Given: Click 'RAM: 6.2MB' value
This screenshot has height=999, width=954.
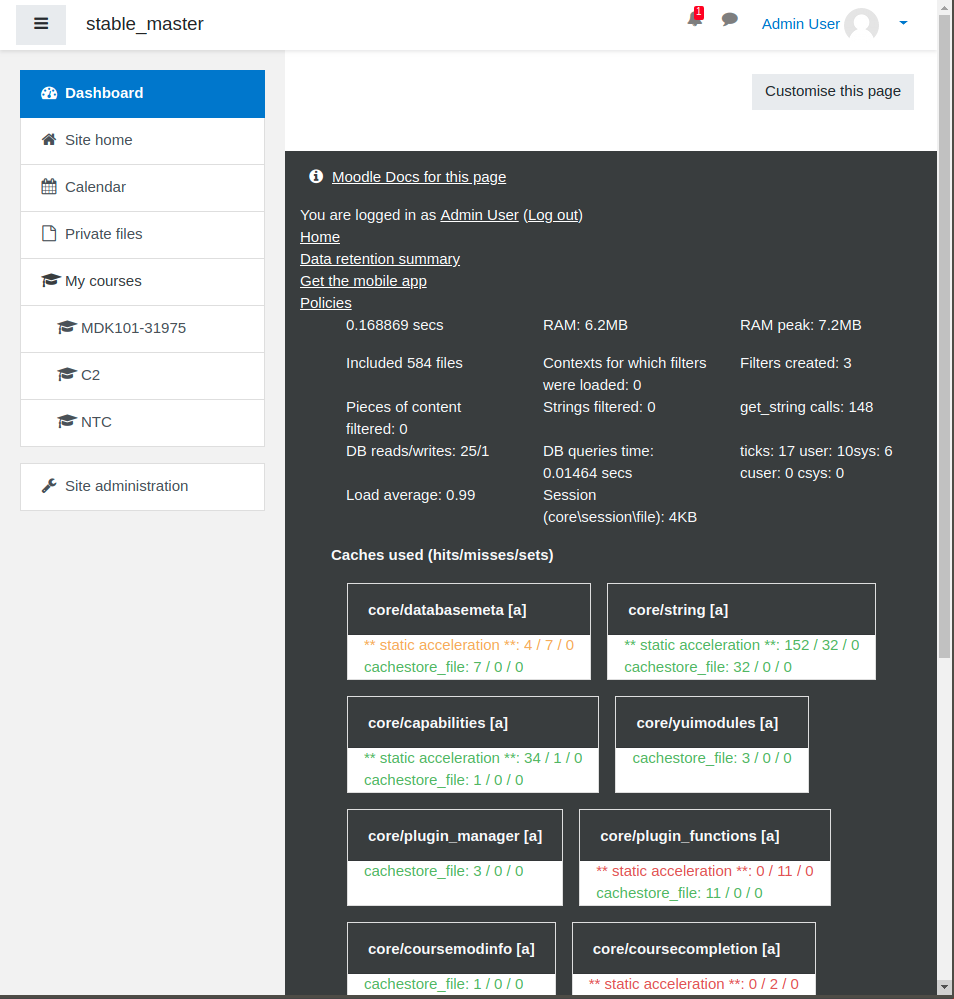Looking at the screenshot, I should coord(585,325).
